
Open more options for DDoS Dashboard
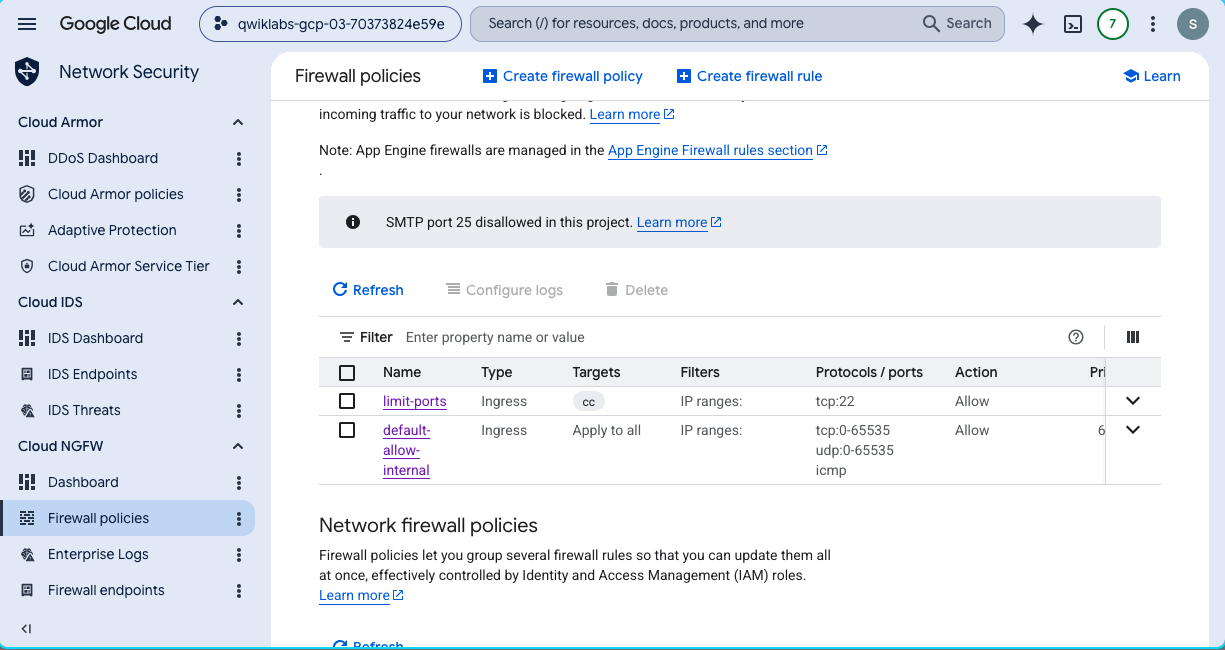click(239, 158)
